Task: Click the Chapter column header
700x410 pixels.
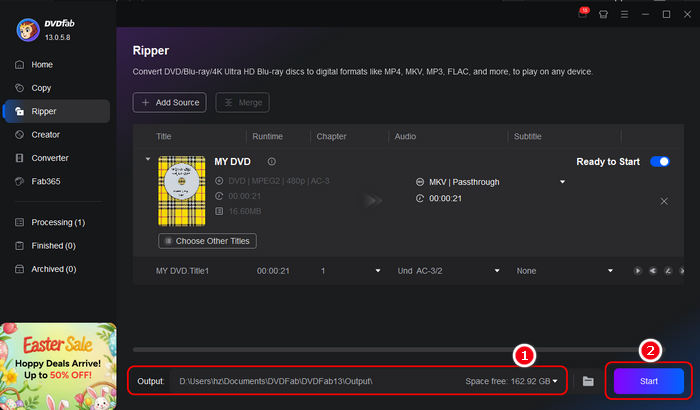Action: (x=331, y=136)
